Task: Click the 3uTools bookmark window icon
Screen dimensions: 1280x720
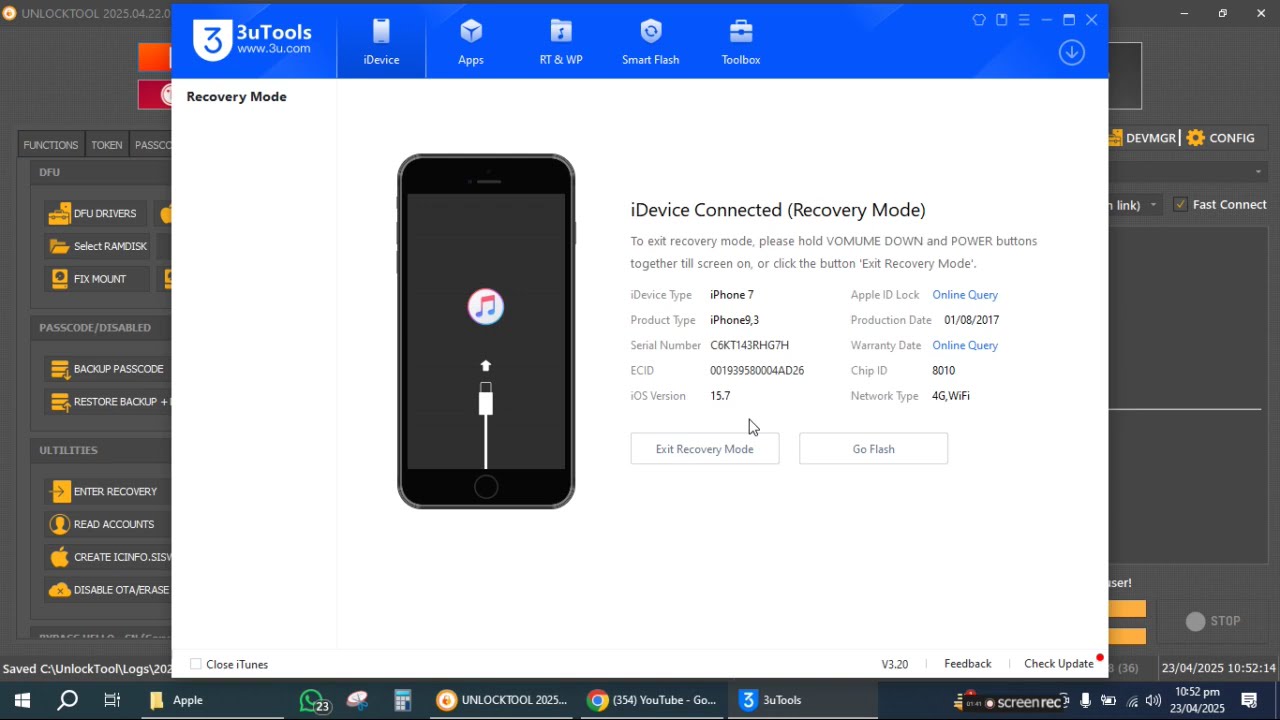Action: [x=1001, y=20]
